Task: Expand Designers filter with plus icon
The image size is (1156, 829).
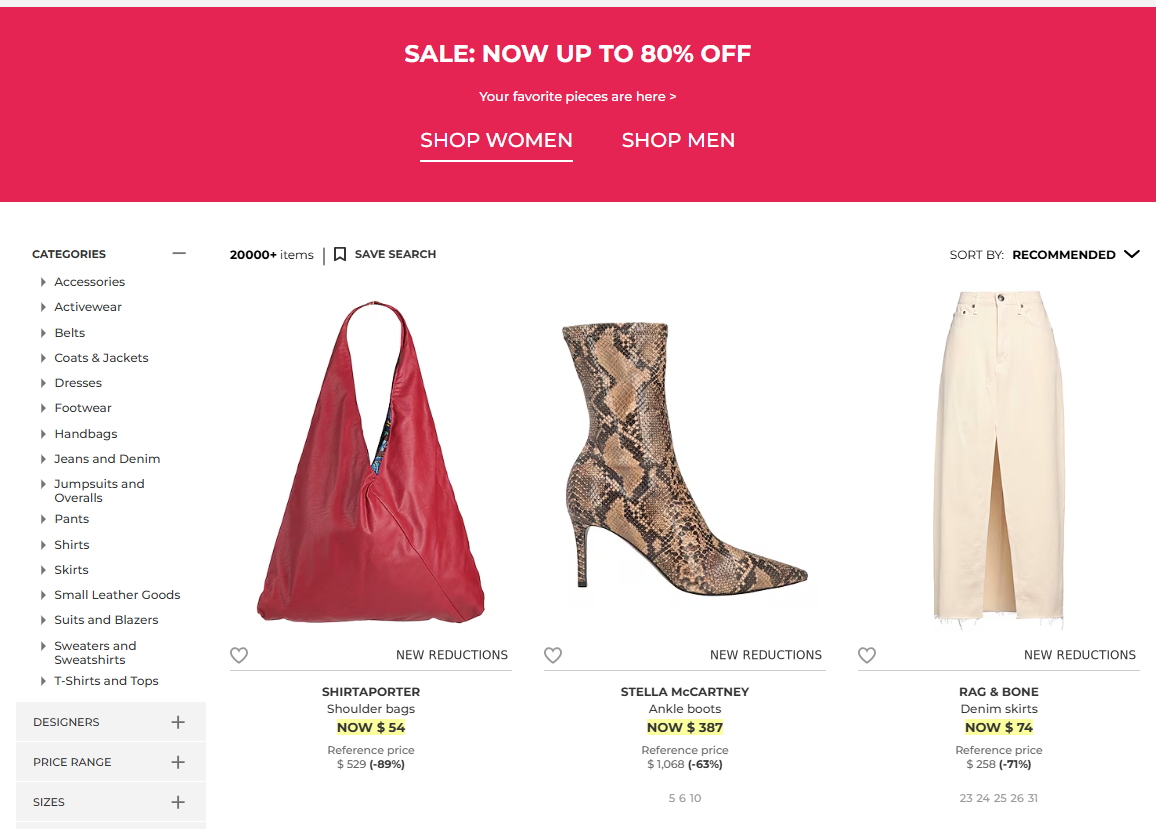Action: pyautogui.click(x=178, y=722)
